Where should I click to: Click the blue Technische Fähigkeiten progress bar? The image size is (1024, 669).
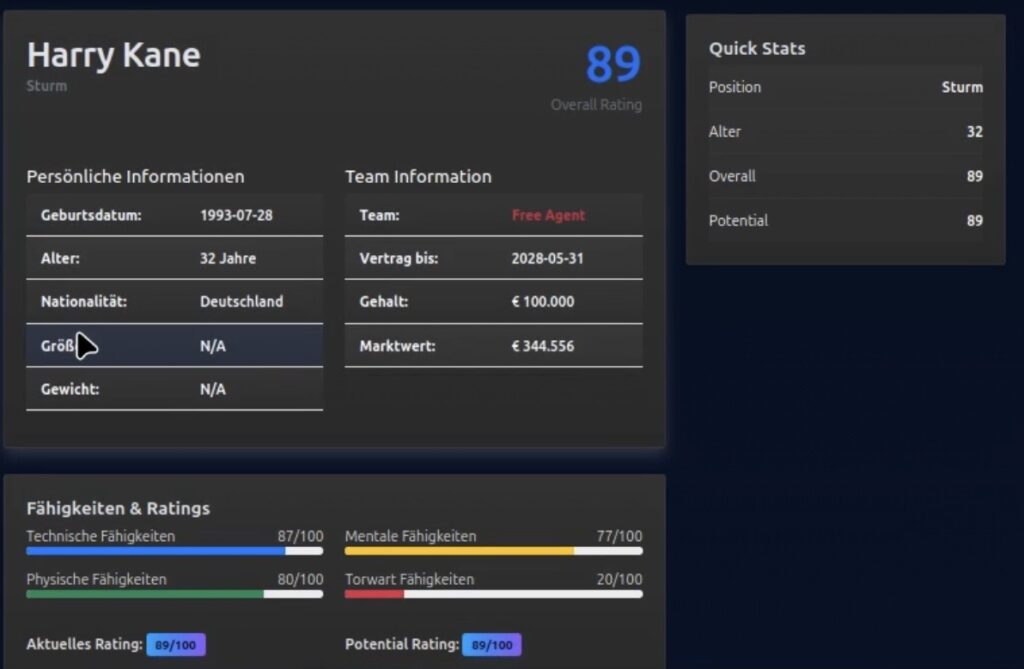click(x=174, y=550)
